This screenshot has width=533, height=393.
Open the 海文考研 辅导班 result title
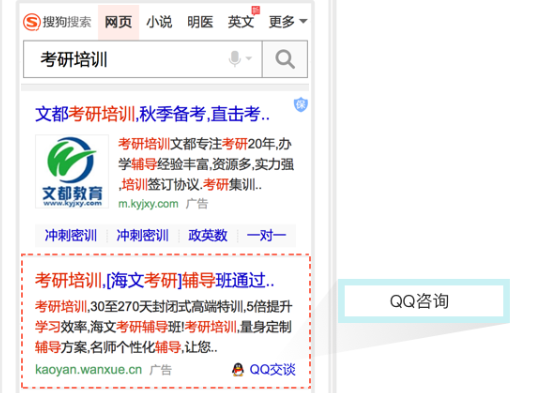pyautogui.click(x=155, y=280)
